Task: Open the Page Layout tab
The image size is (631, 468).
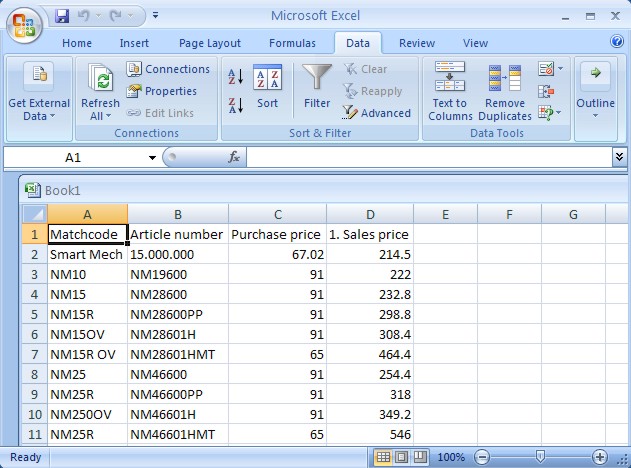Action: 210,43
